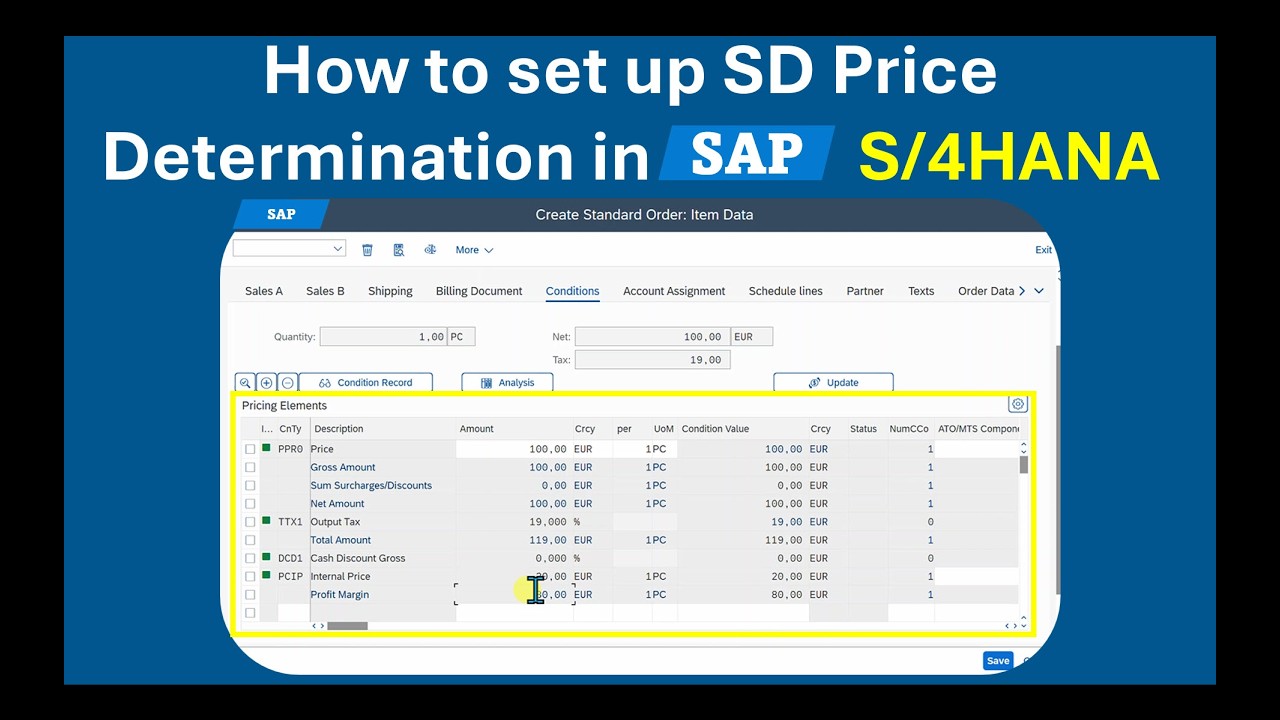
Task: Click the Update button
Action: point(833,383)
